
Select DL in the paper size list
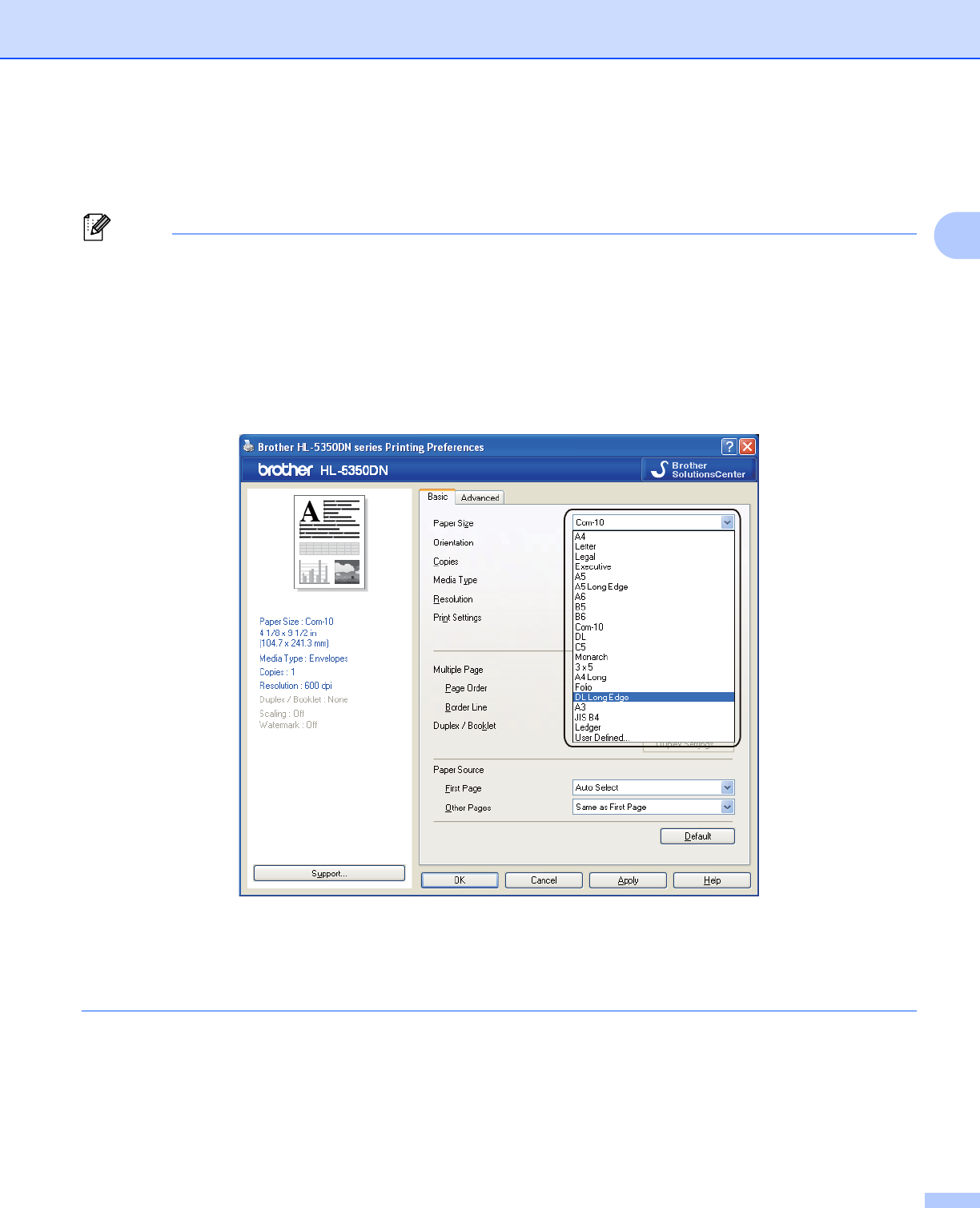pos(653,637)
